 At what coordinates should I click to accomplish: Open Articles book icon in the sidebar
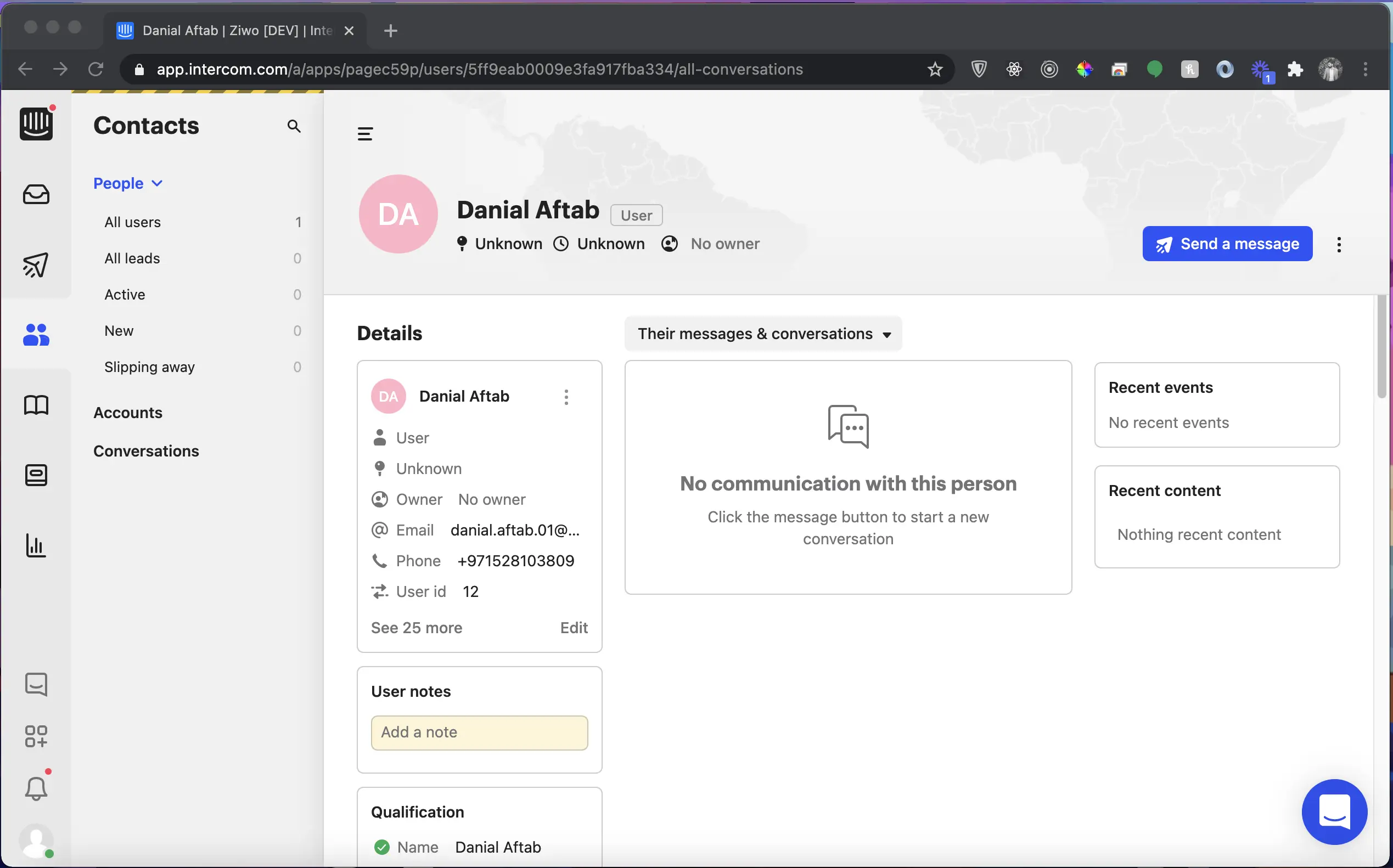[36, 405]
